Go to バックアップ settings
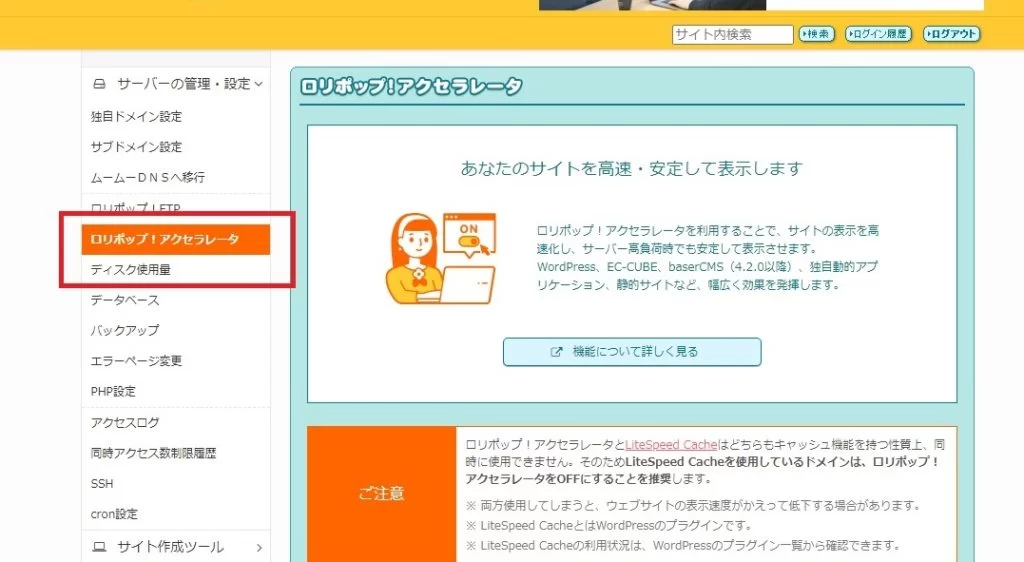 (125, 330)
